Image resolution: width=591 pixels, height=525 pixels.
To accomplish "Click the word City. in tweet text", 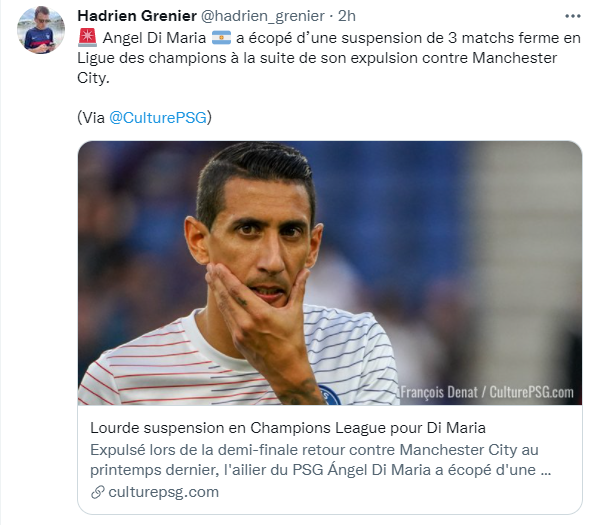I will [93, 78].
